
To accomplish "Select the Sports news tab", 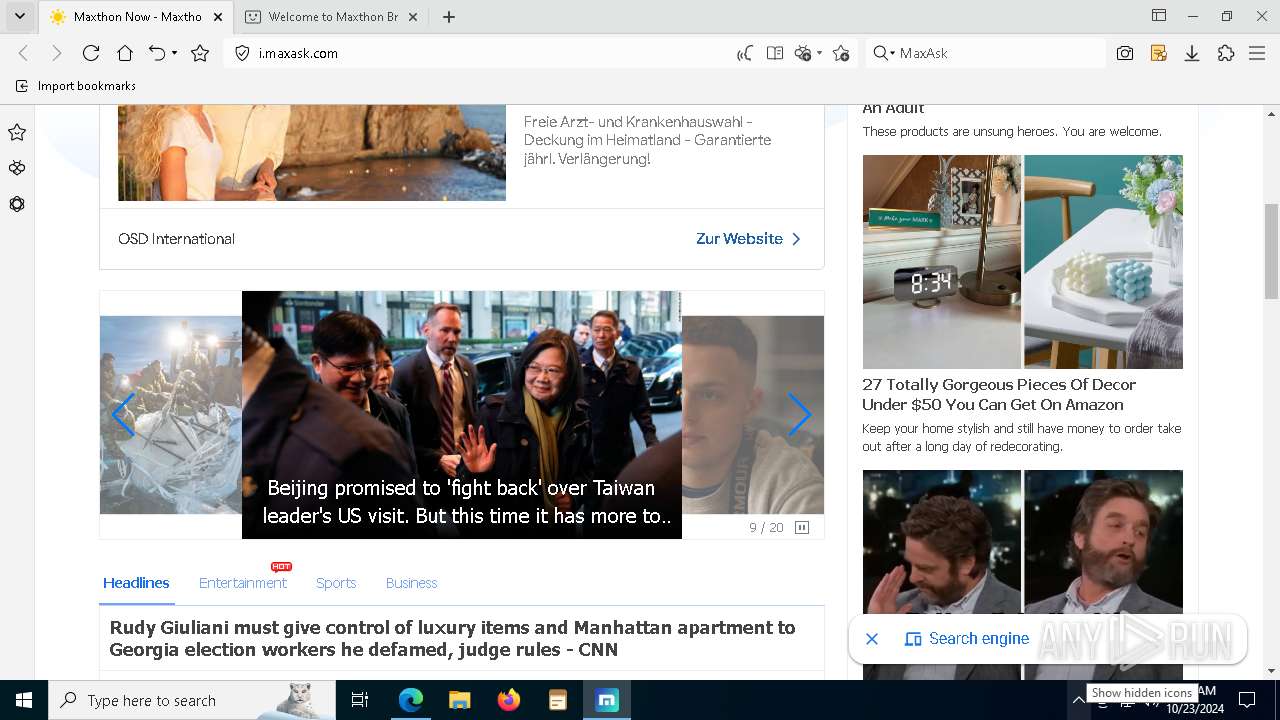I will 336,583.
